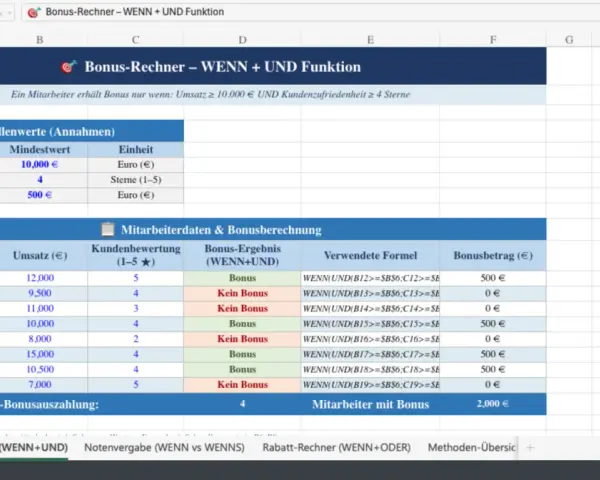
Task: Switch to Notenvergabe (WENN vs WENNS) sheet tab
Action: click(x=164, y=447)
